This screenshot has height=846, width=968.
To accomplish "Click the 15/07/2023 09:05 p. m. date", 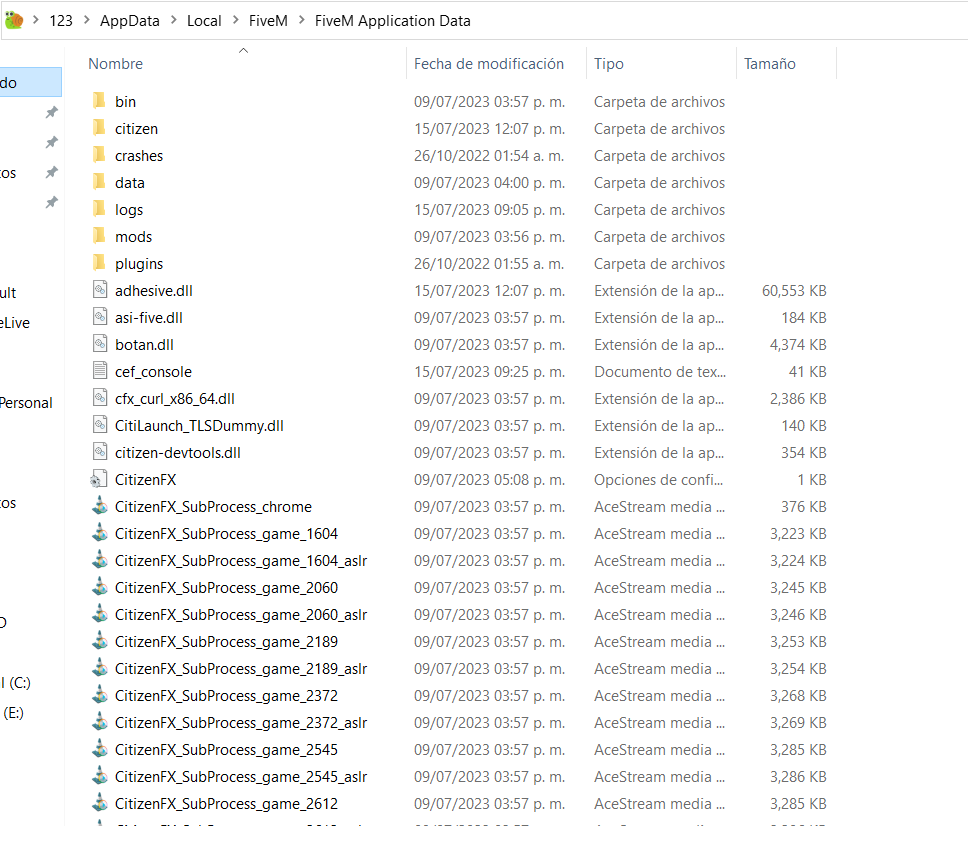I will [x=489, y=209].
